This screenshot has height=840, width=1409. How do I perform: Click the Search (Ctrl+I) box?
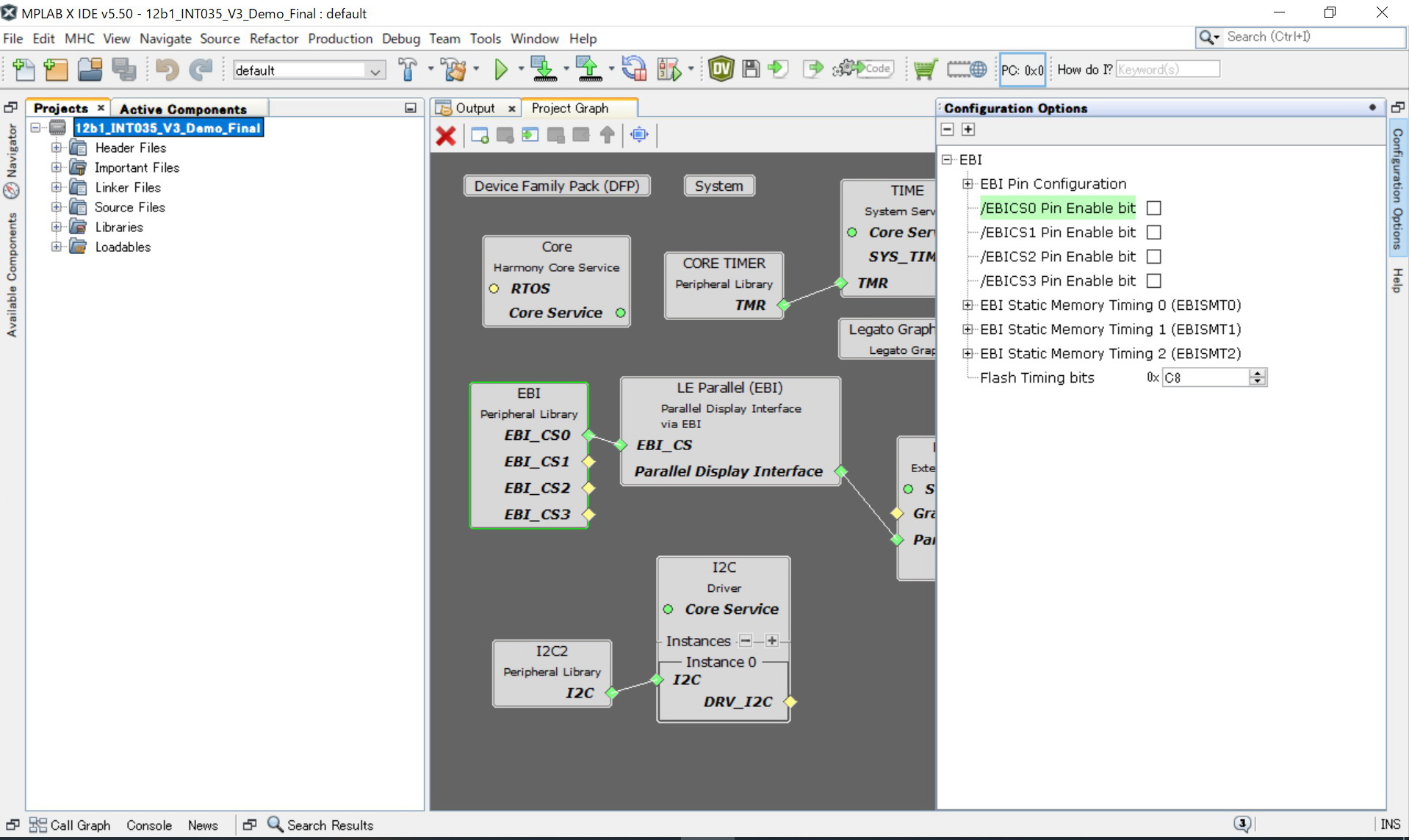1300,37
